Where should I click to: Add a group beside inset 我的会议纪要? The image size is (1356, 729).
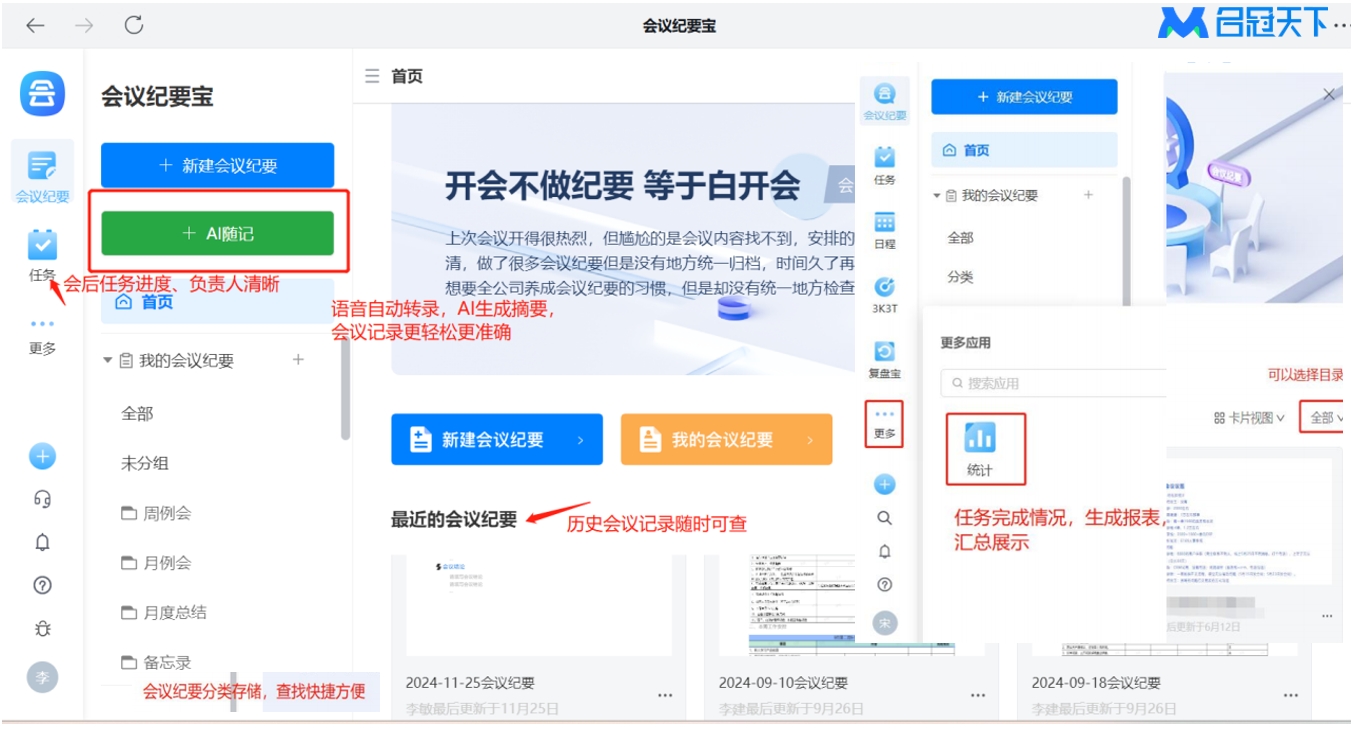pos(1089,195)
